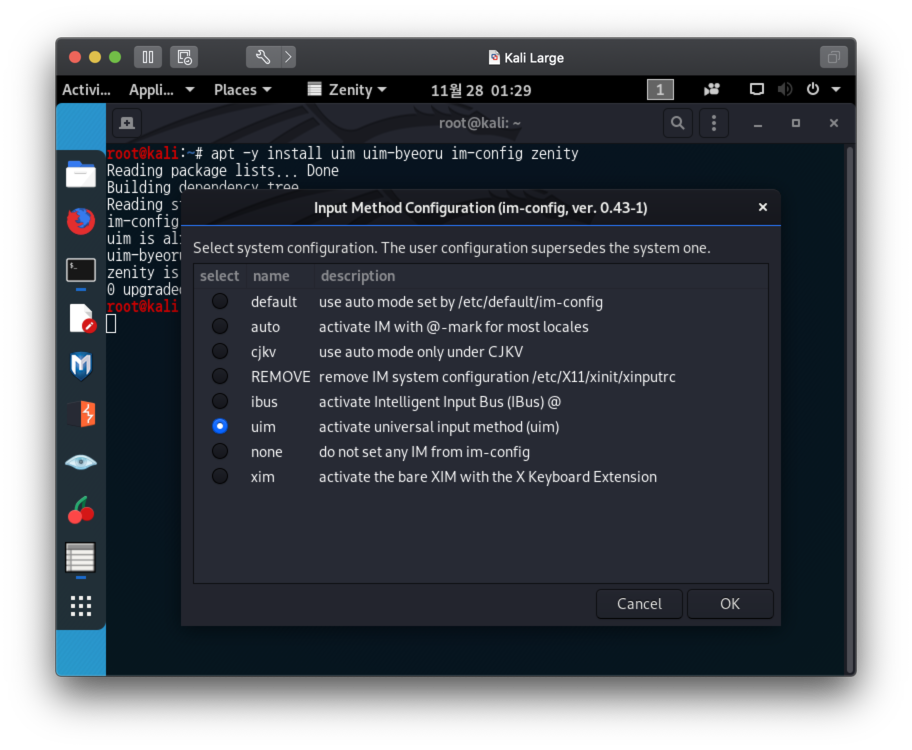Expand VM toolbar forward arrow

tap(288, 57)
